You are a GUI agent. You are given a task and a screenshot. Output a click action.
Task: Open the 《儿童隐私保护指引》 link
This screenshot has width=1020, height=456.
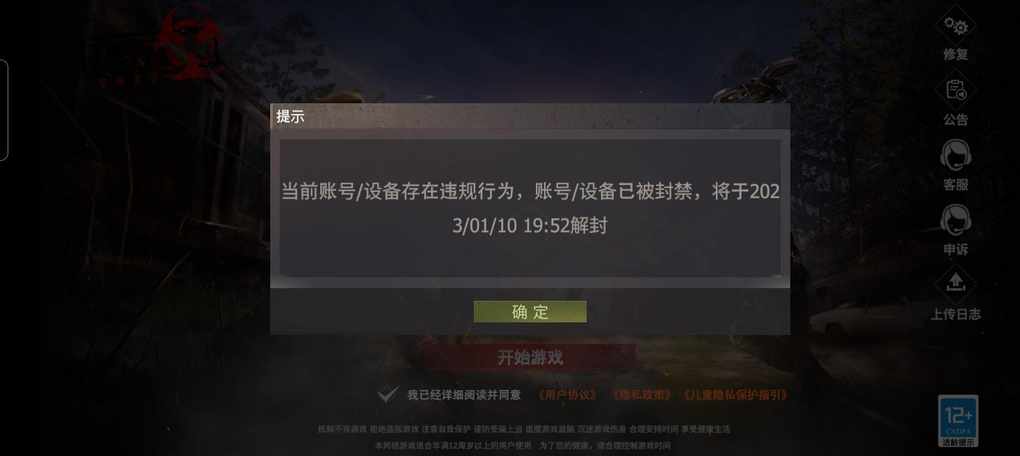(x=736, y=395)
